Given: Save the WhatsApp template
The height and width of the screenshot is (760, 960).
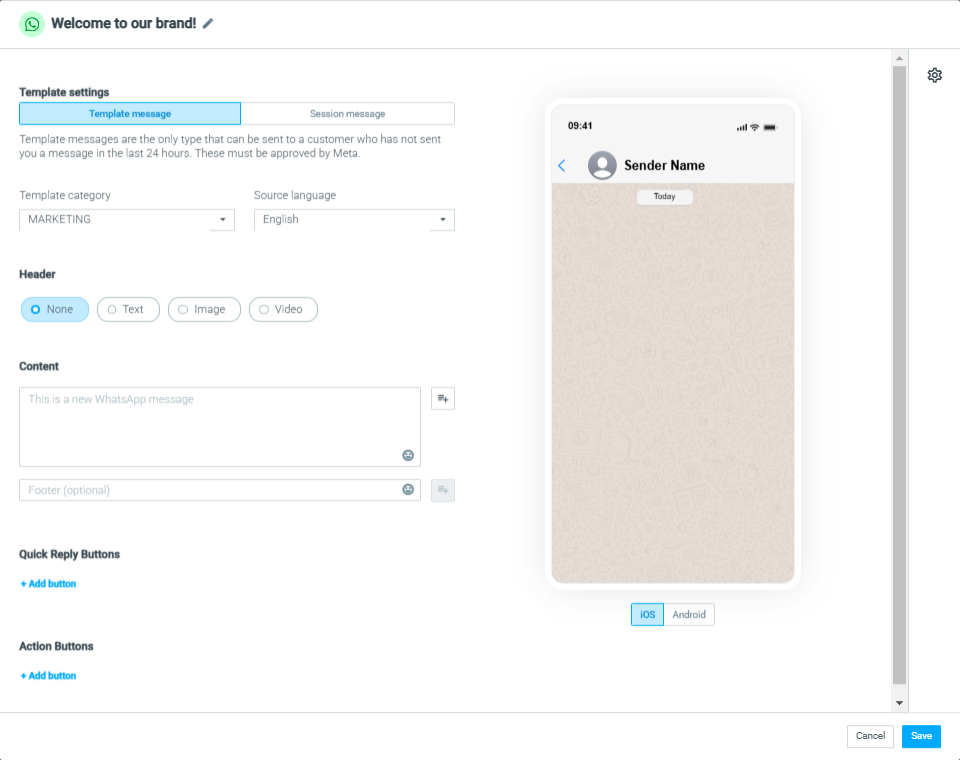Looking at the screenshot, I should click(x=921, y=736).
